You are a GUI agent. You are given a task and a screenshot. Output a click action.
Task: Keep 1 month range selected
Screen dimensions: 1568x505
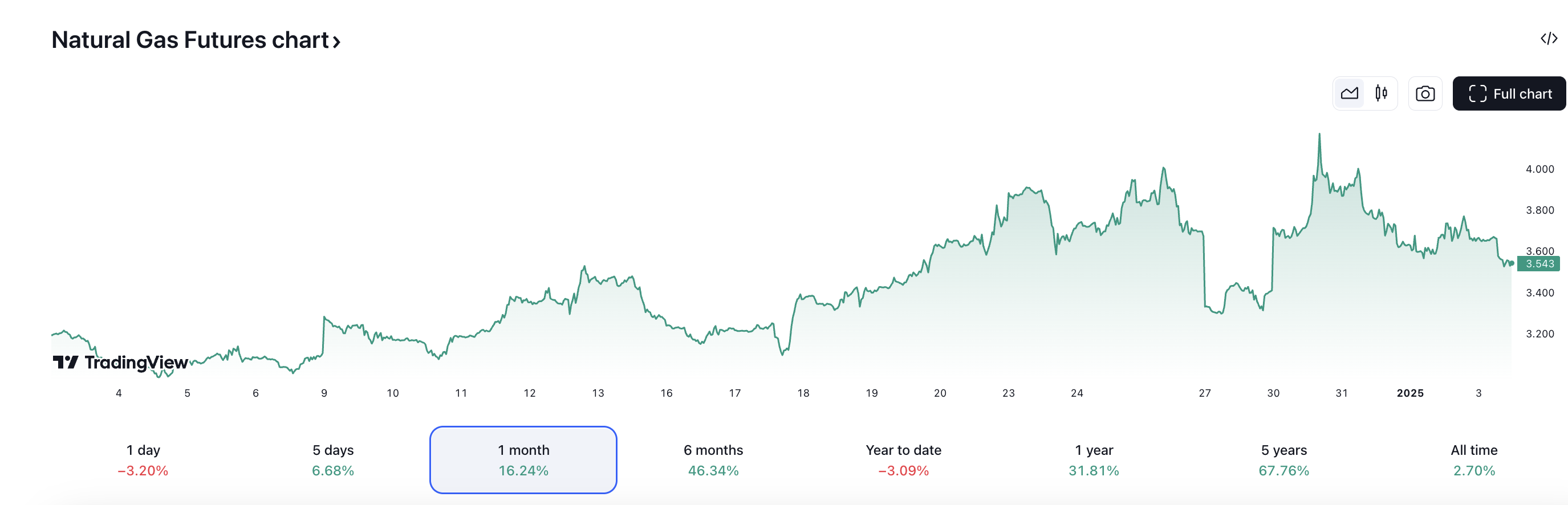pyautogui.click(x=523, y=459)
